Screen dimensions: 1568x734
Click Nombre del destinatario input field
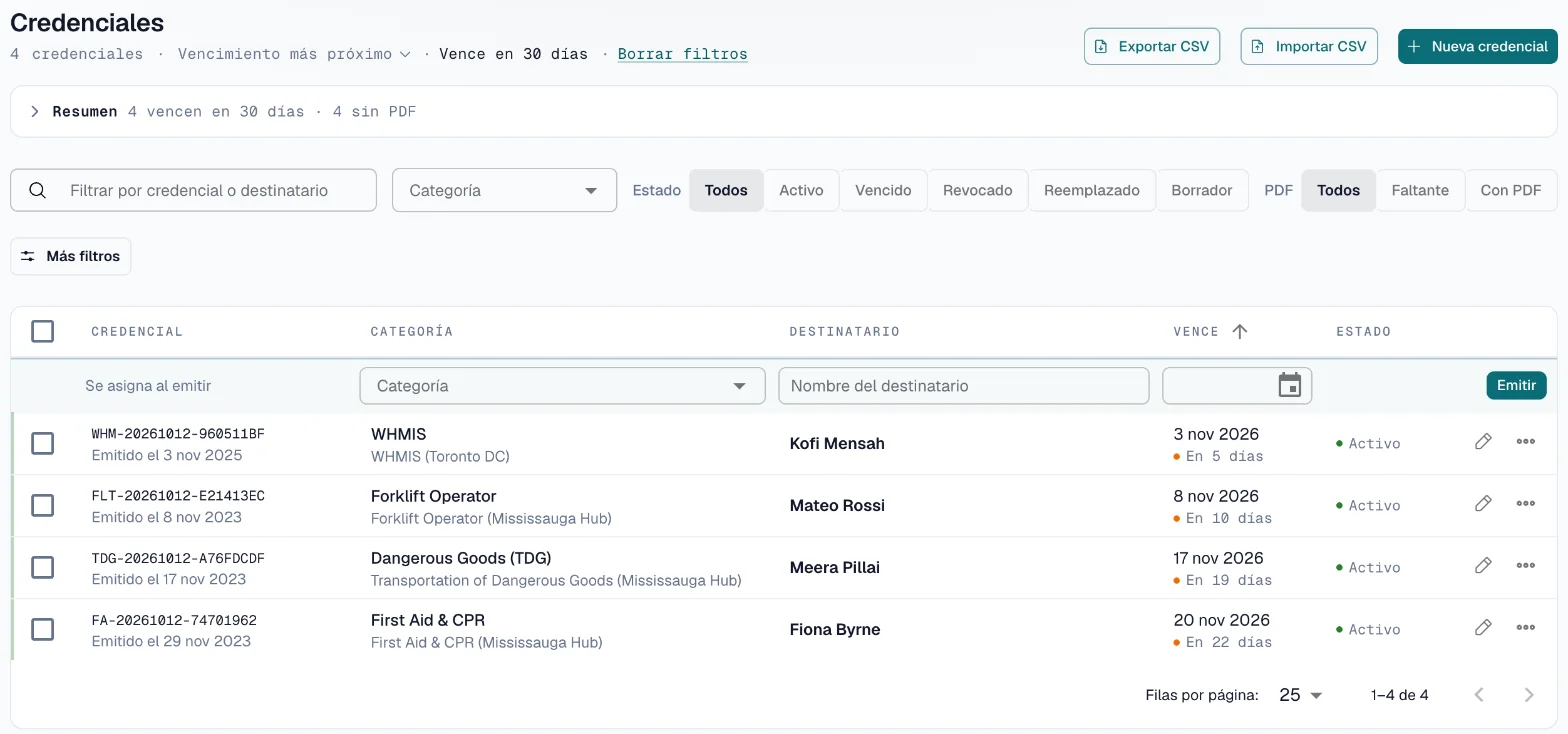[963, 385]
